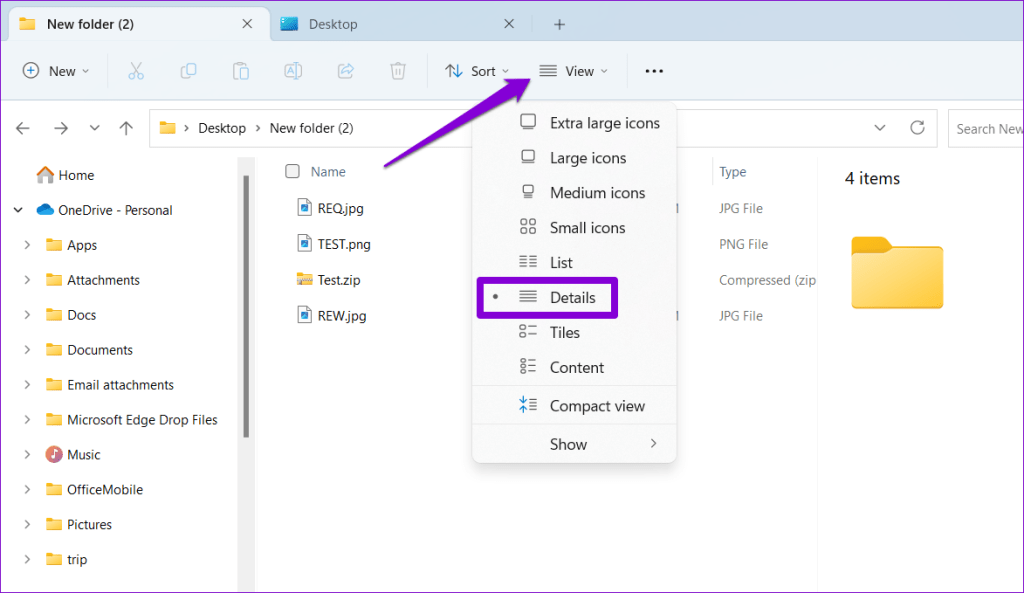Click the Delete icon in the toolbar
1024x593 pixels.
[x=397, y=71]
